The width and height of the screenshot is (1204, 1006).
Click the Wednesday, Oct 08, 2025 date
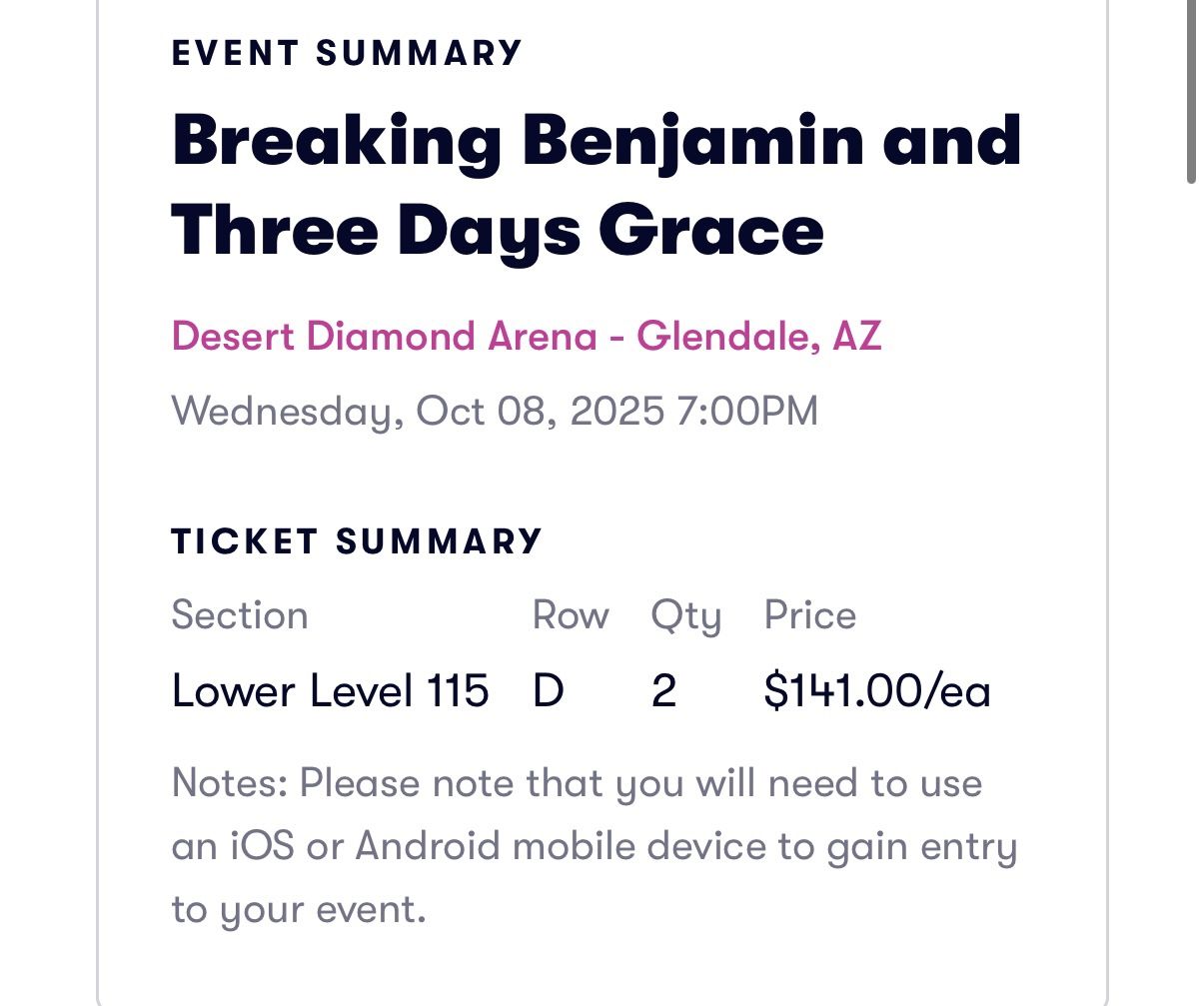(x=418, y=412)
